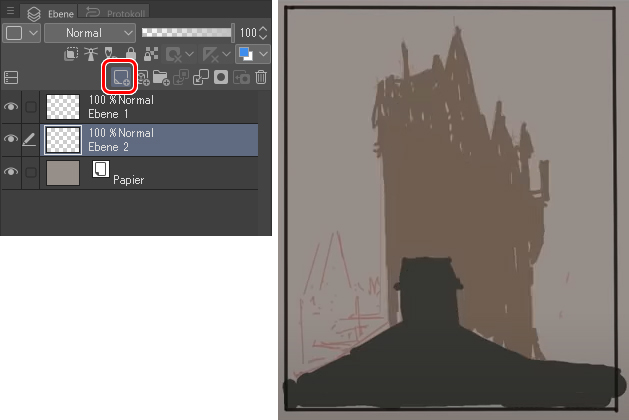This screenshot has height=420, width=629.
Task: Click the layer opacity slider
Action: (187, 33)
